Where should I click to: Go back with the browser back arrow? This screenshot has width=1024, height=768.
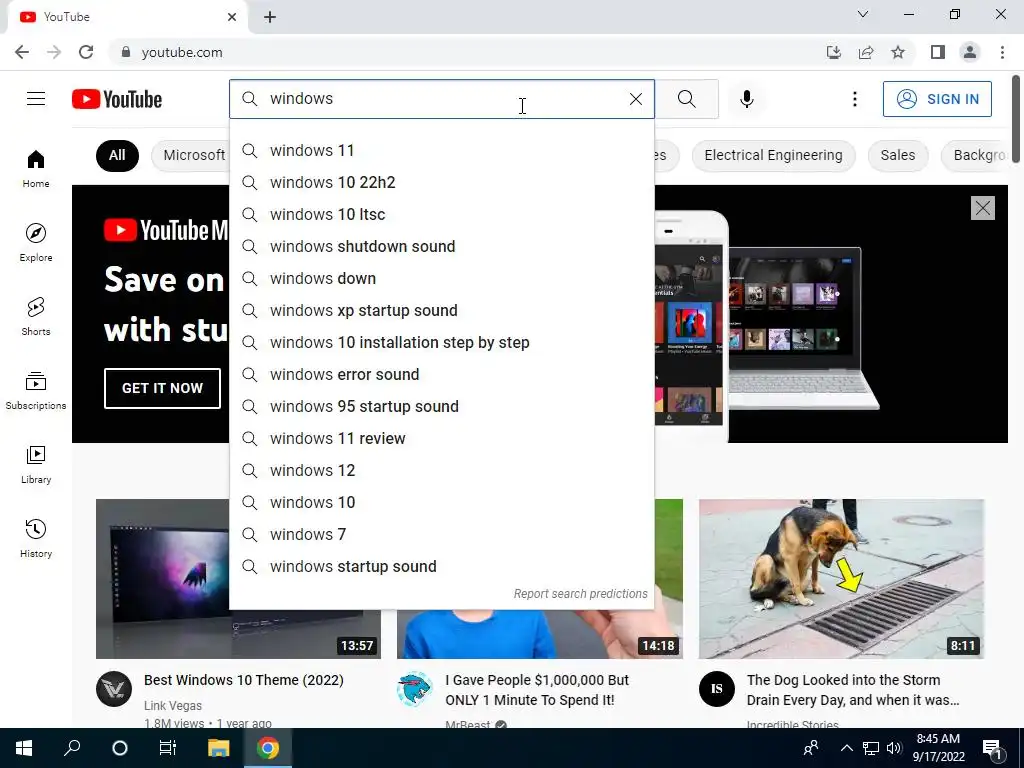click(x=22, y=52)
